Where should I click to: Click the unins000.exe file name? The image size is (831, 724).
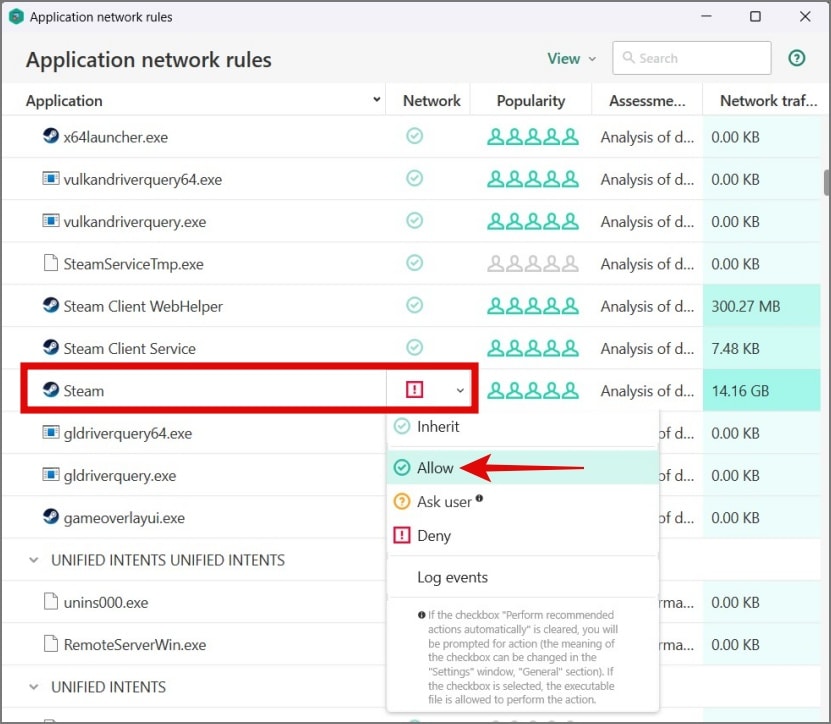(x=106, y=603)
